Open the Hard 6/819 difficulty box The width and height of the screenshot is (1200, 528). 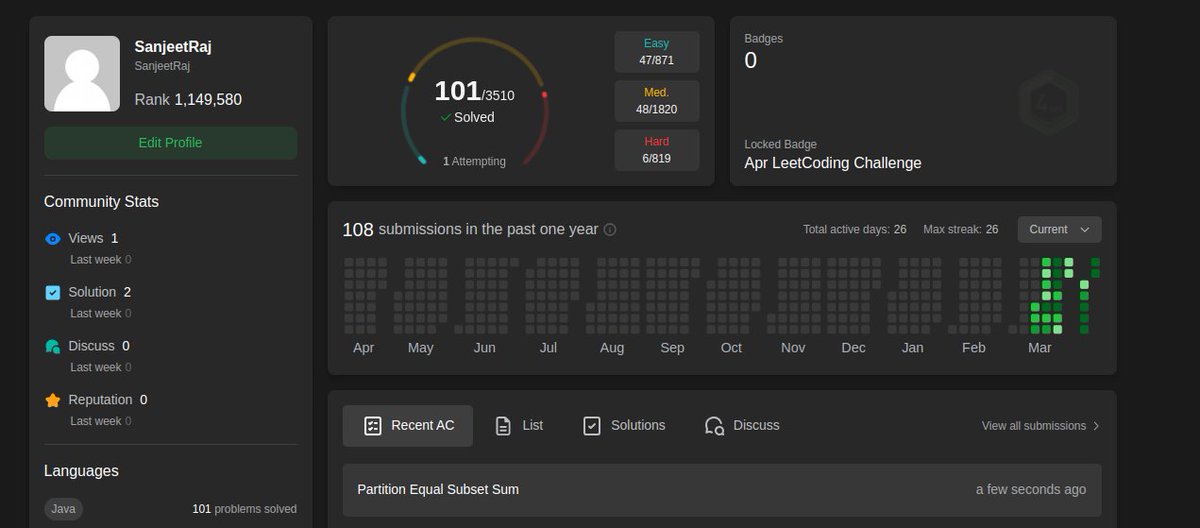coord(656,150)
